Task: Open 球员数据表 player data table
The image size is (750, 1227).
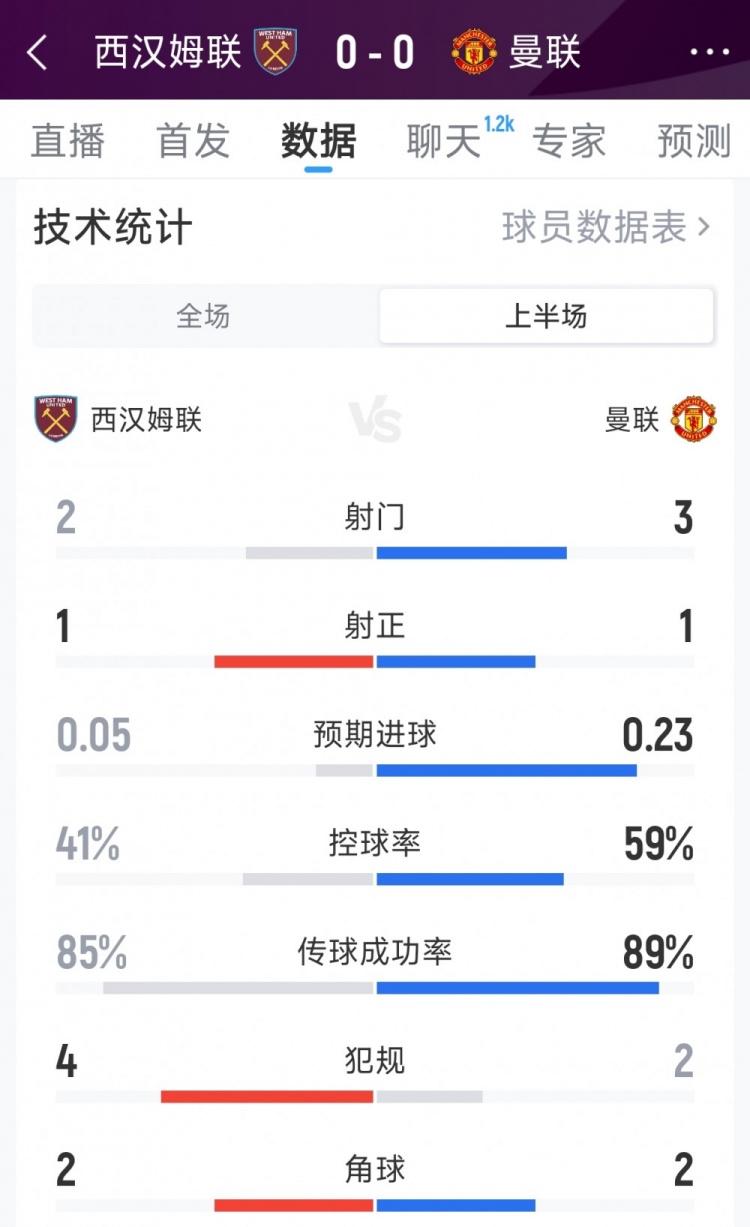Action: [x=605, y=228]
